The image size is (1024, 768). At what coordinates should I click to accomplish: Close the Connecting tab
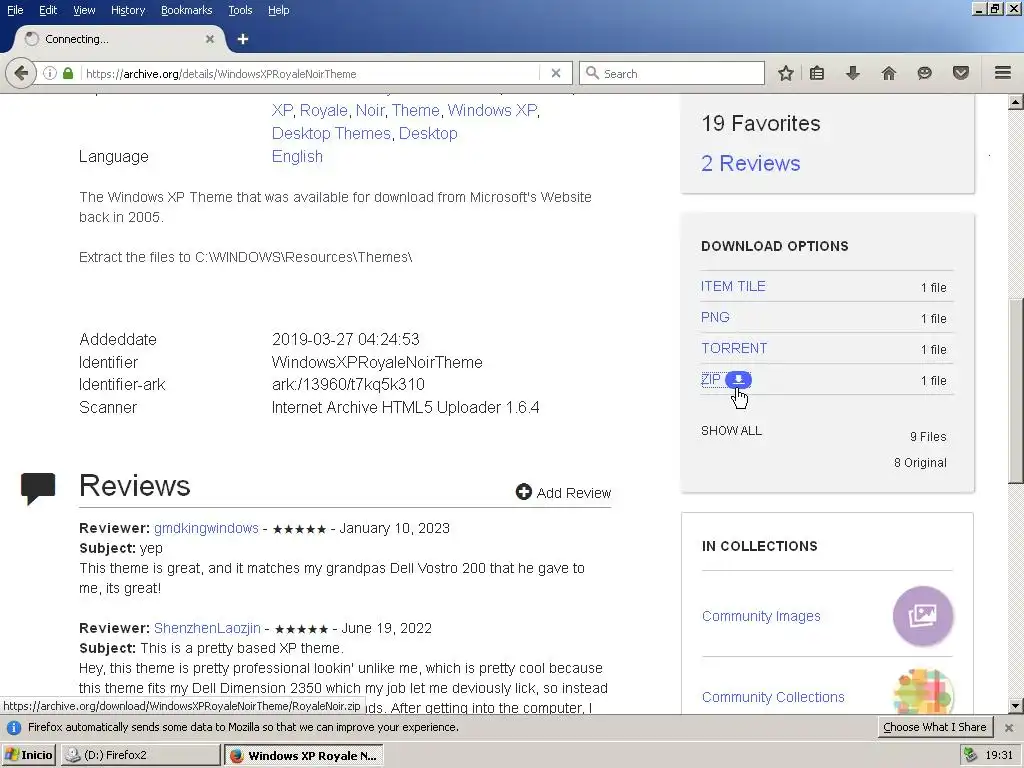click(210, 39)
